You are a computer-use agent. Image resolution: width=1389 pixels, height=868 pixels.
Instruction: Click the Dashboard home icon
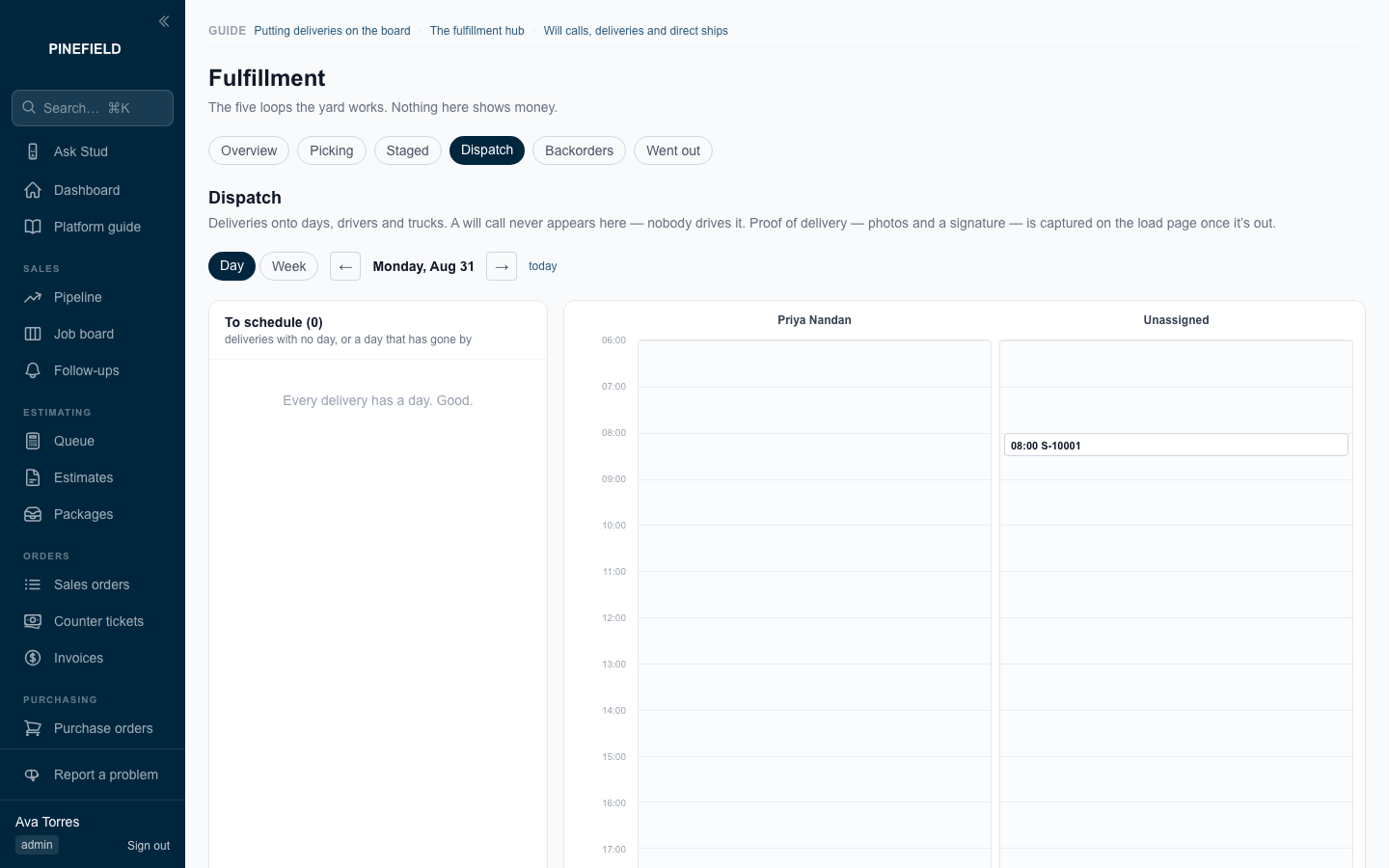[x=33, y=190]
